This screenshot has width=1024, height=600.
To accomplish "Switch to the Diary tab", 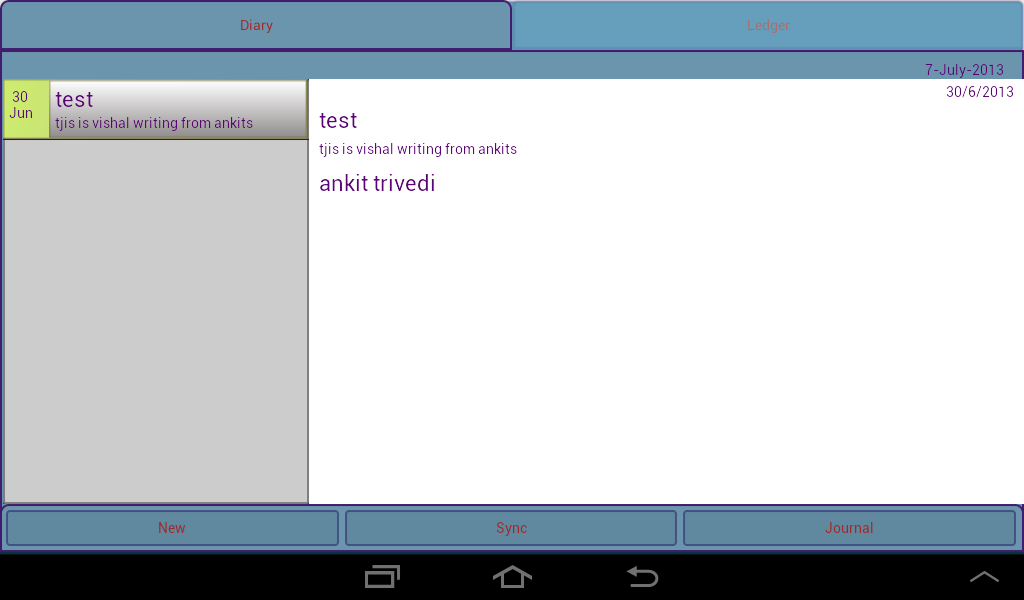I will click(256, 25).
